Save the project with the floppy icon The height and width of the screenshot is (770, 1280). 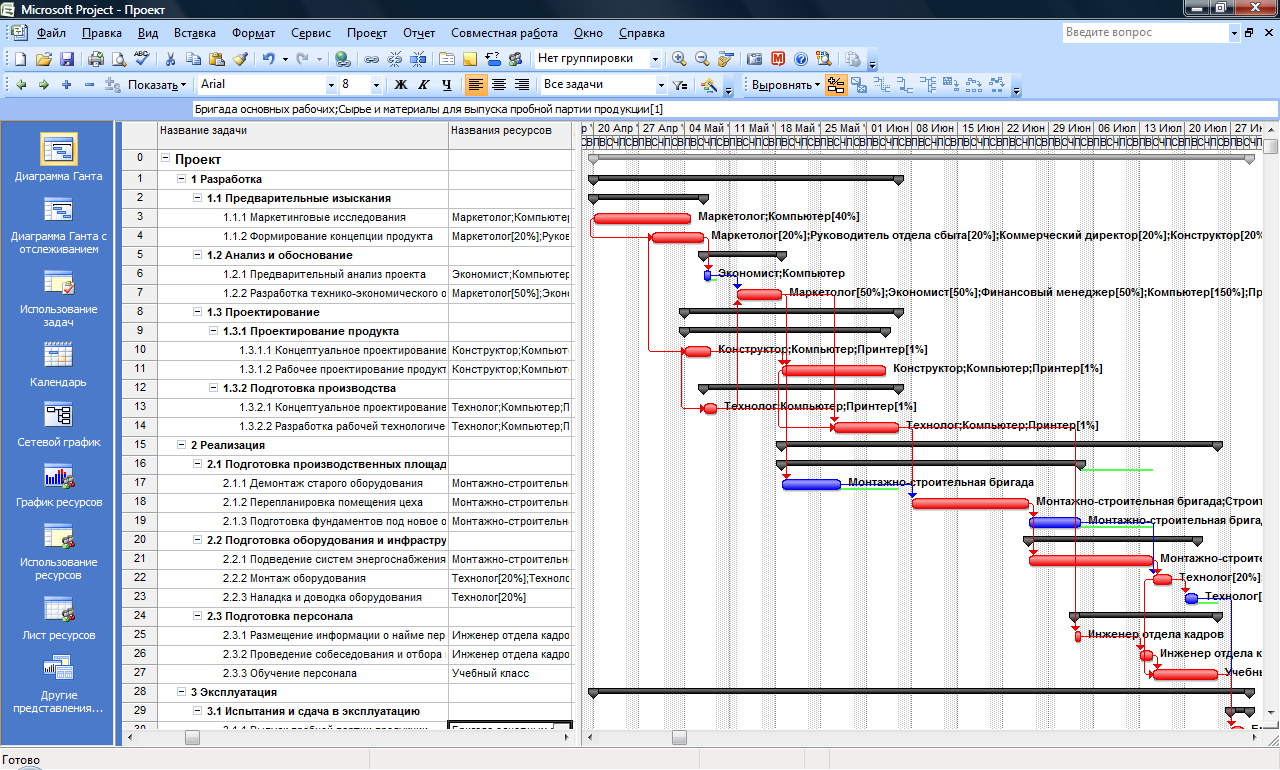click(67, 59)
